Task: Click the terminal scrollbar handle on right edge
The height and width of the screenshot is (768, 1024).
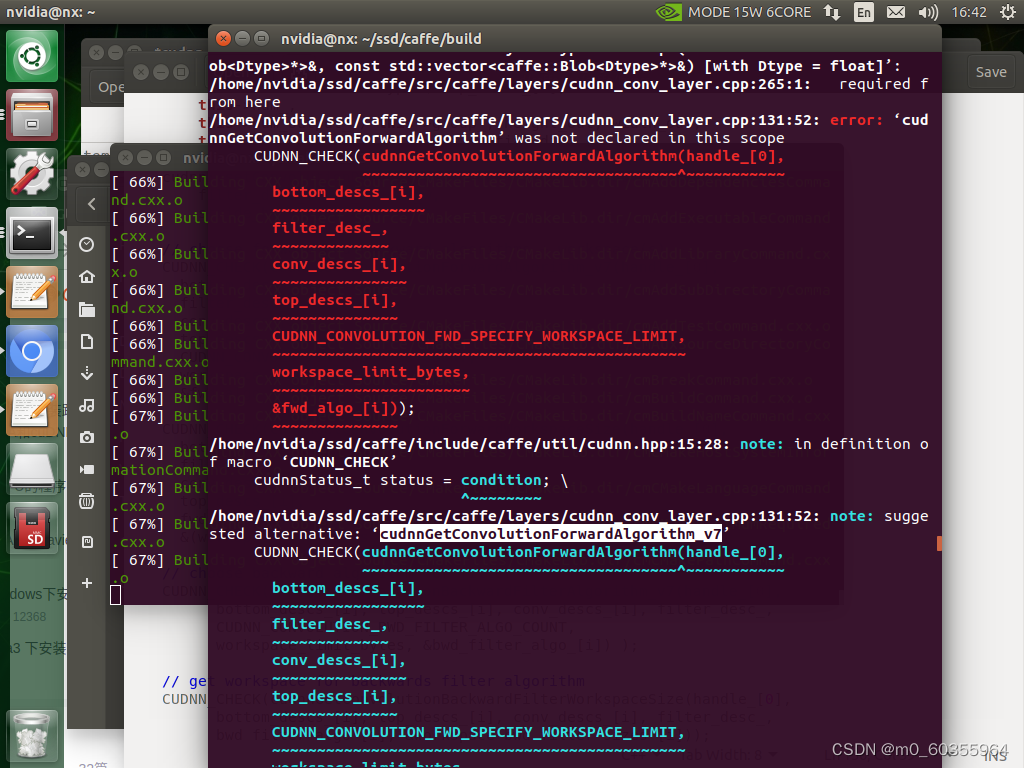Action: point(939,543)
